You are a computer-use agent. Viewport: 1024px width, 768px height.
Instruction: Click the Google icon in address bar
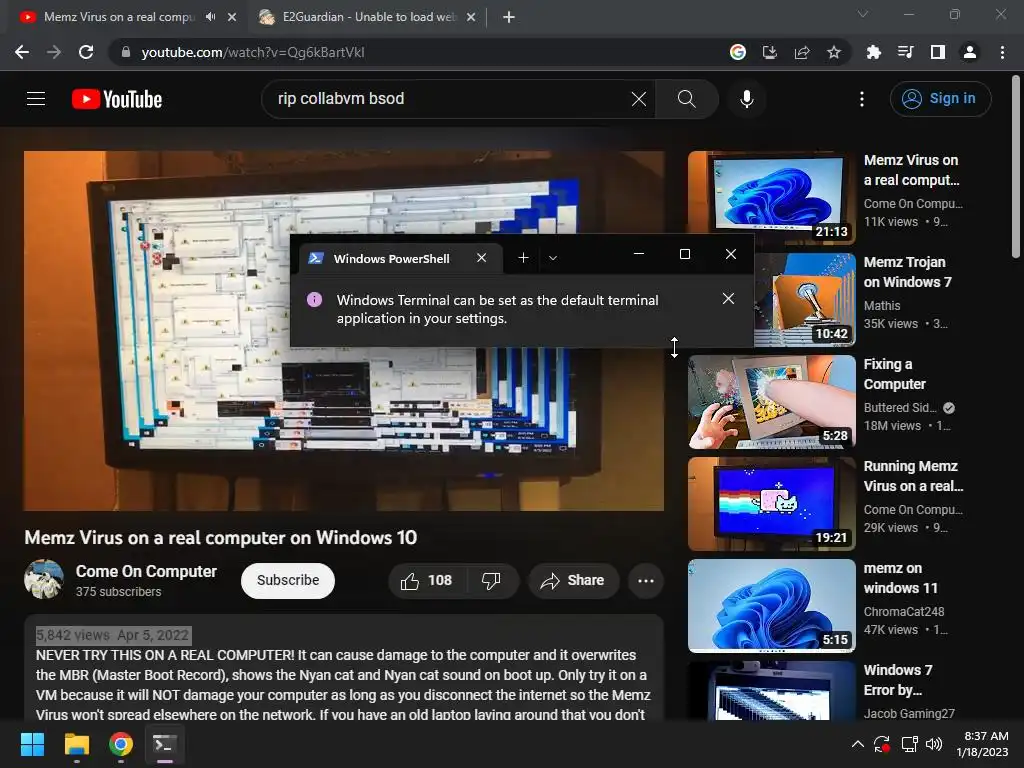pos(738,52)
